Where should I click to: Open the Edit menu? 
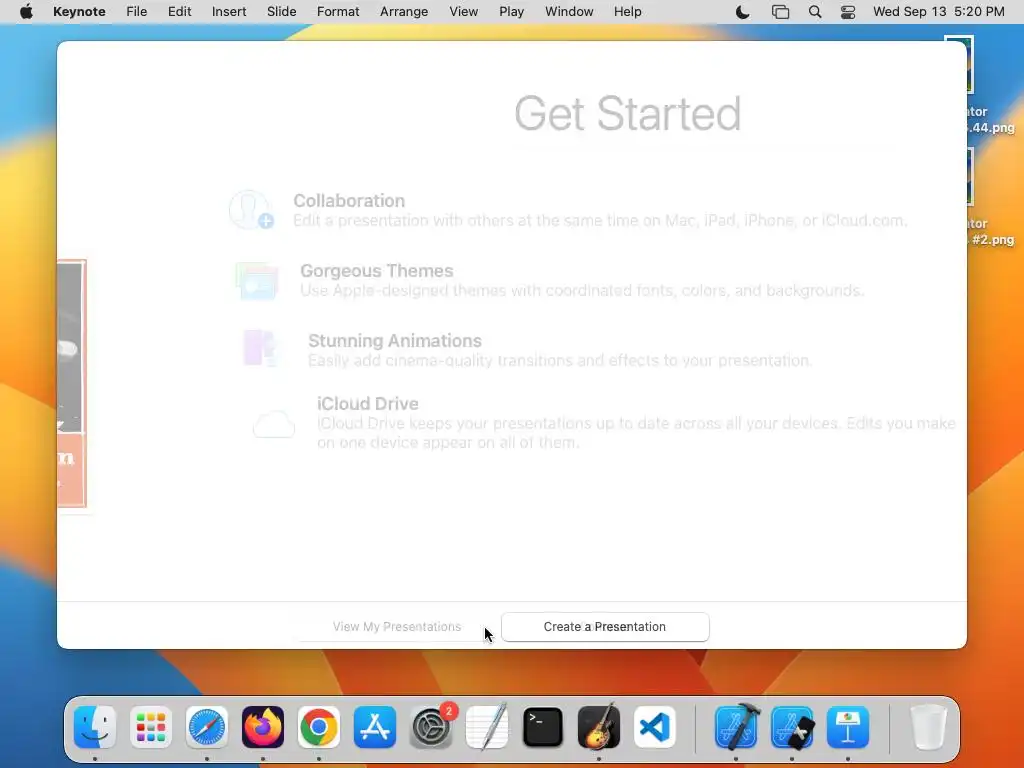point(180,12)
